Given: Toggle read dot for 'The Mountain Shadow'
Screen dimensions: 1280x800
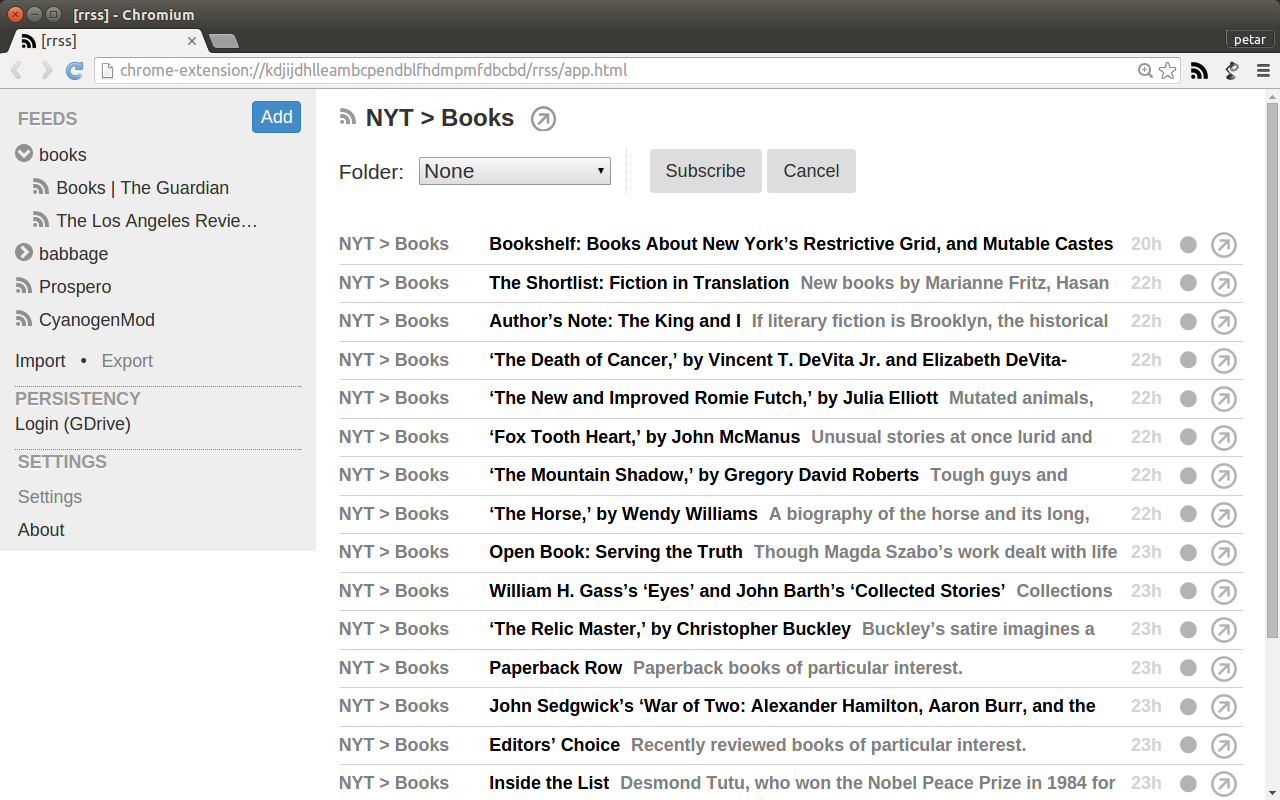Looking at the screenshot, I should coord(1188,476).
